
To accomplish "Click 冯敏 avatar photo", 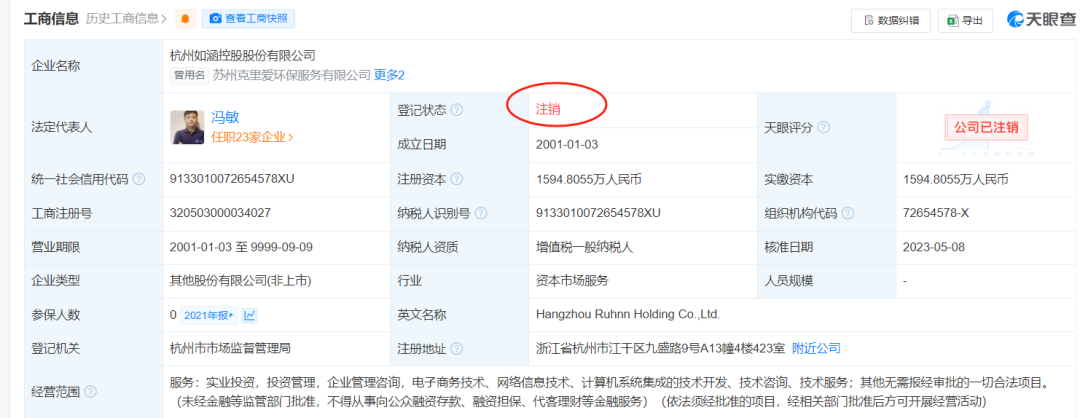I will (x=187, y=127).
